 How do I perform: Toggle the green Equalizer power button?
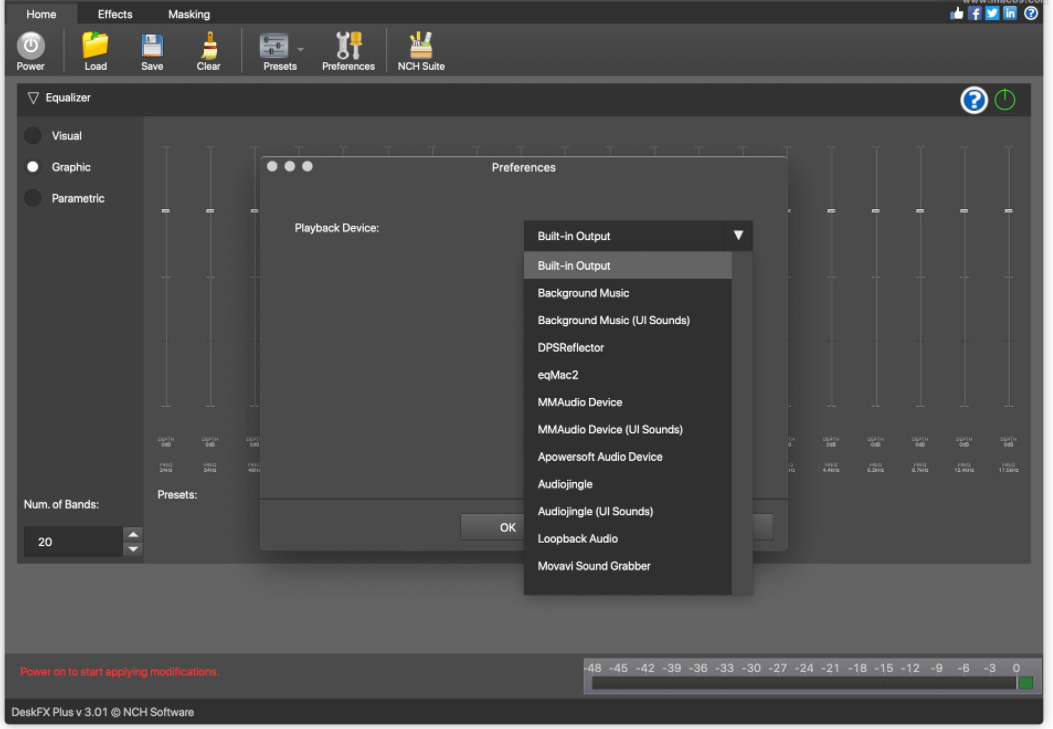(1004, 100)
